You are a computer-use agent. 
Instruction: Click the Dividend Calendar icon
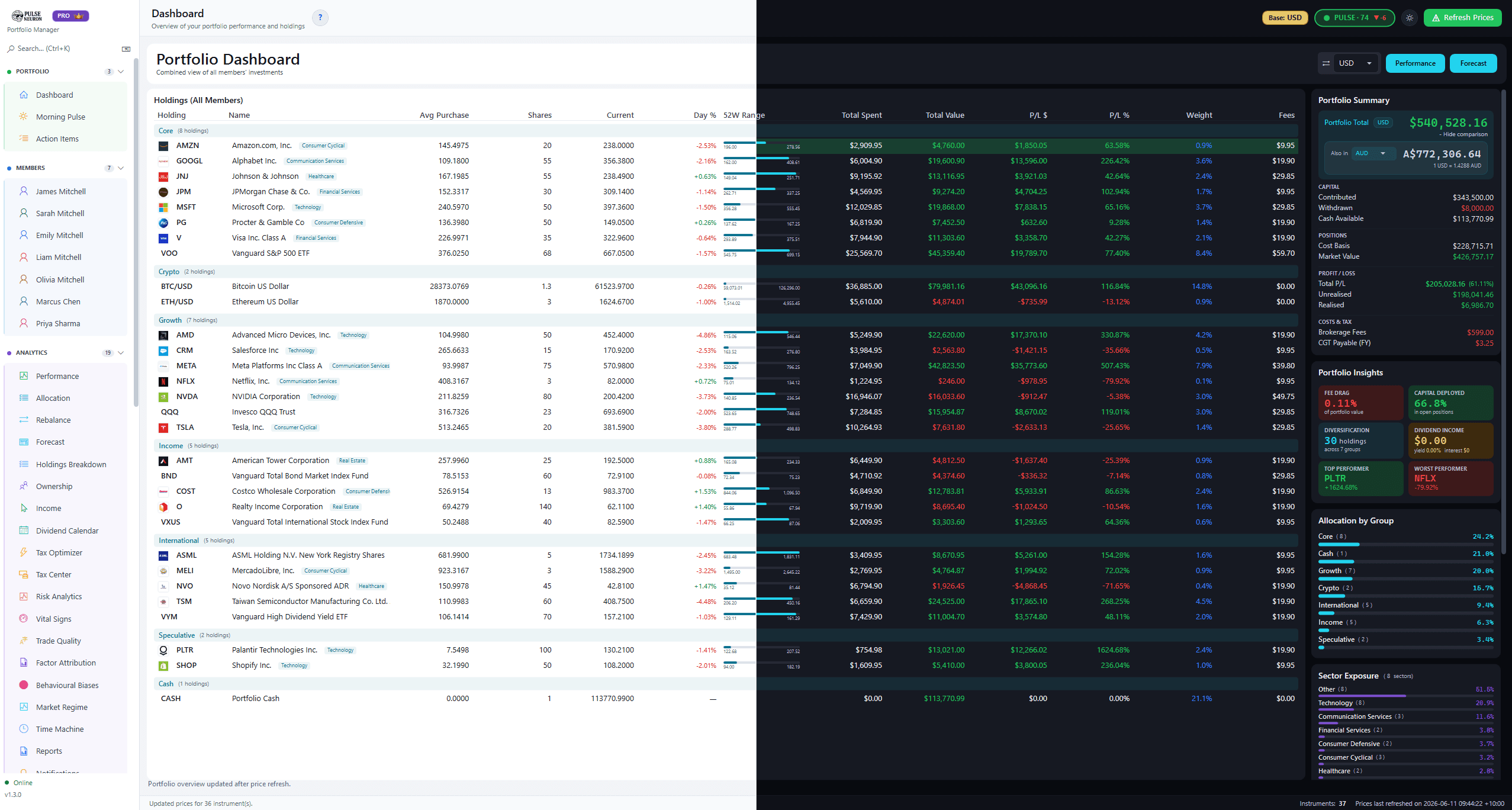coord(24,531)
